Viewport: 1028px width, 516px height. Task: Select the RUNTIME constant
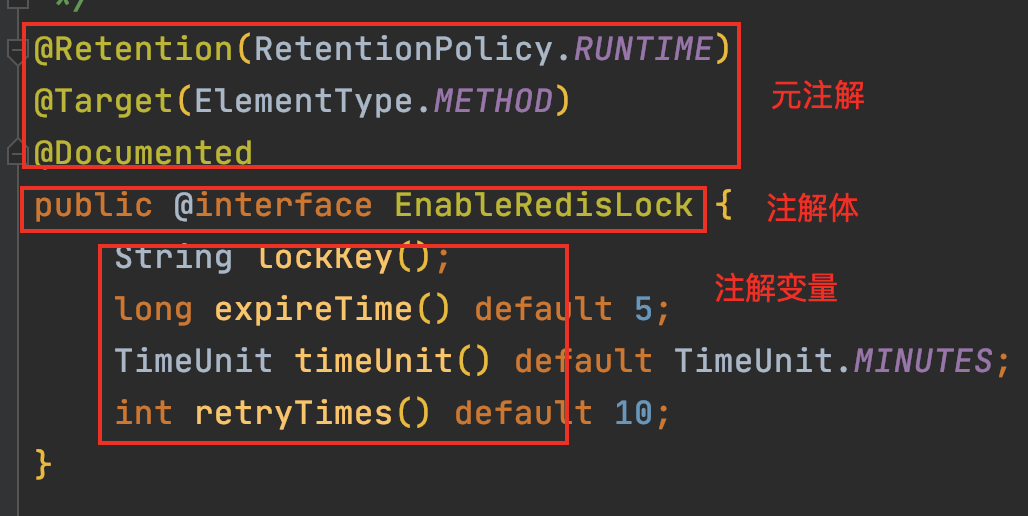(643, 49)
